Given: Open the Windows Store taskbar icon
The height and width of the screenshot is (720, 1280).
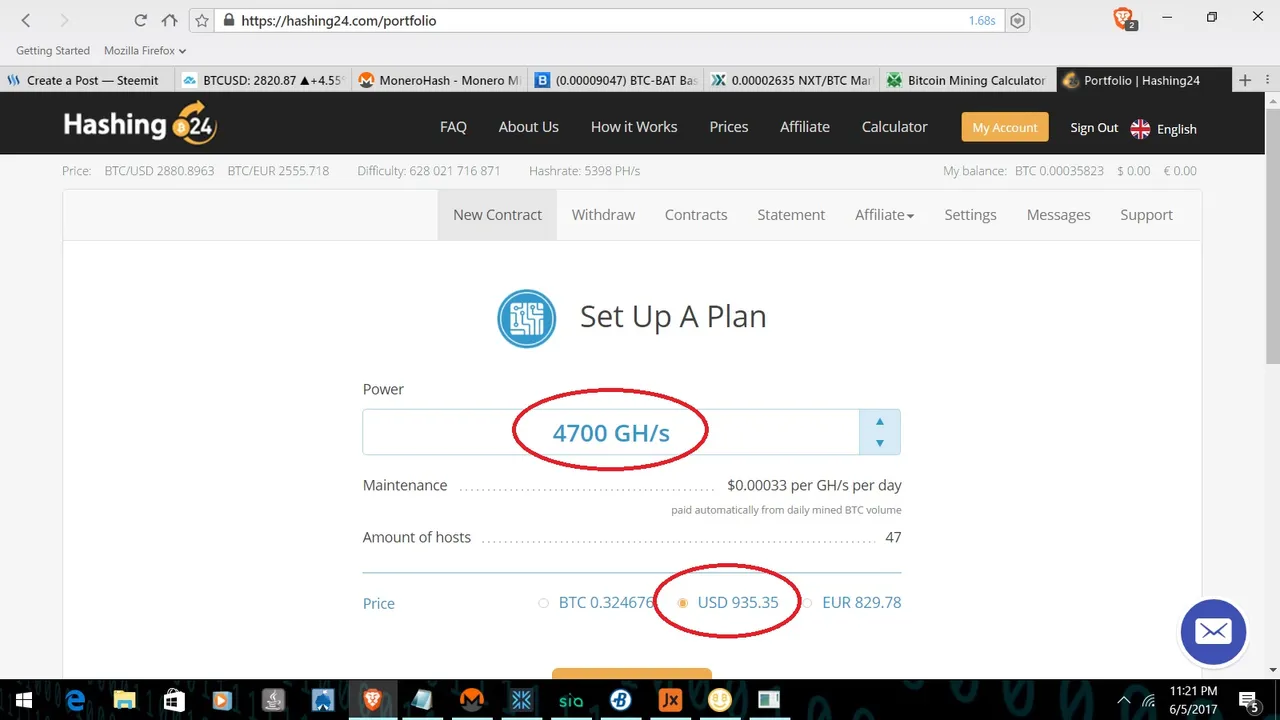Looking at the screenshot, I should point(174,700).
